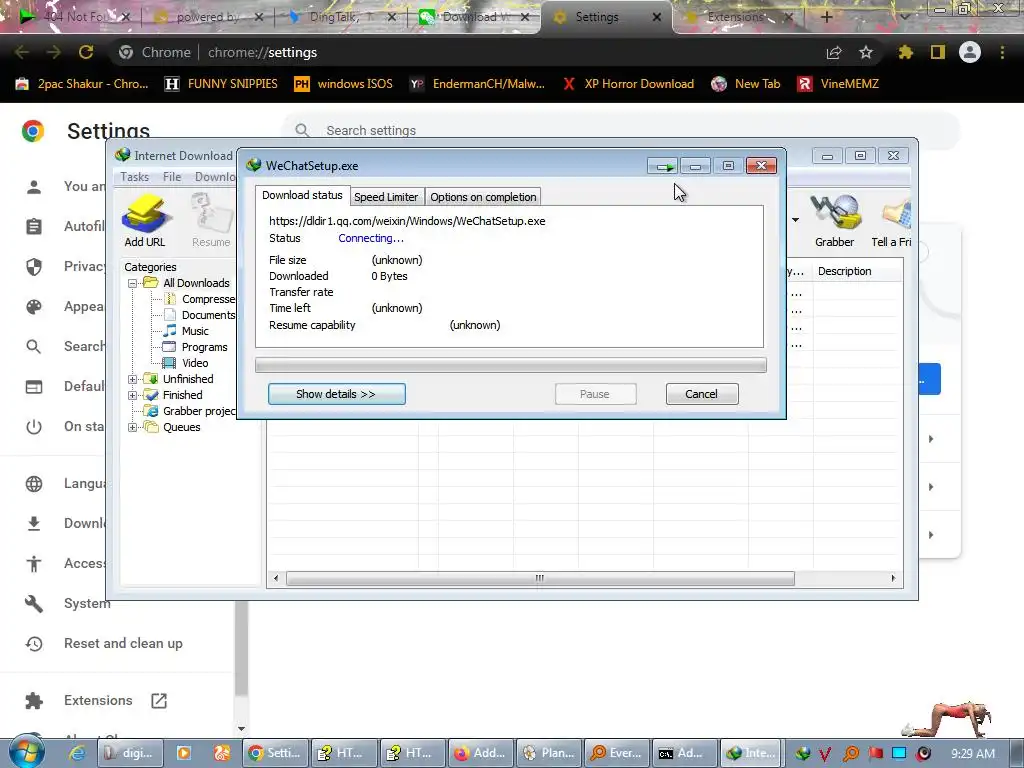Screen dimensions: 1024x768
Task: Open the File menu in IDM
Action: click(172, 177)
